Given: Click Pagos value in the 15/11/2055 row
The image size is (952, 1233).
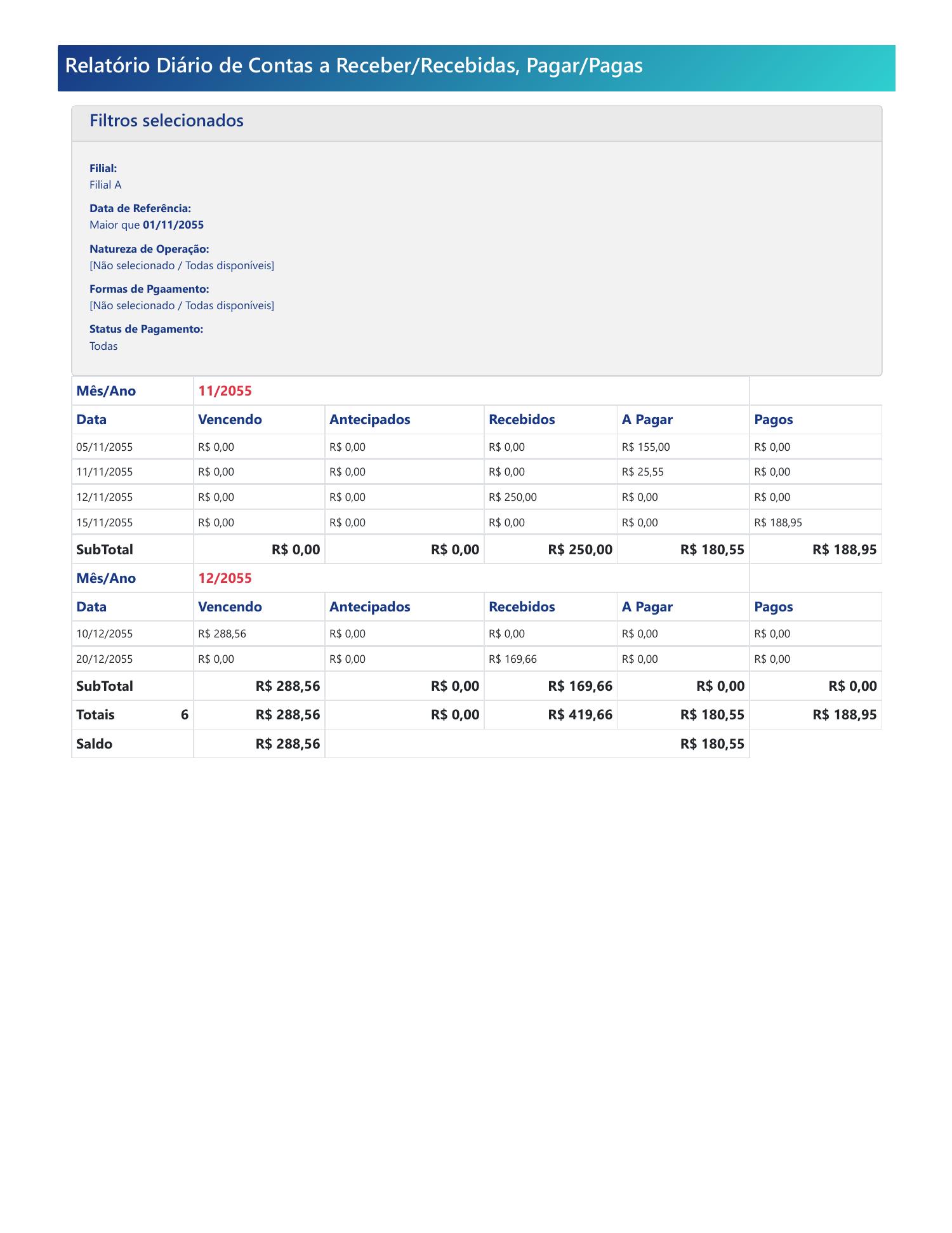Looking at the screenshot, I should click(777, 523).
